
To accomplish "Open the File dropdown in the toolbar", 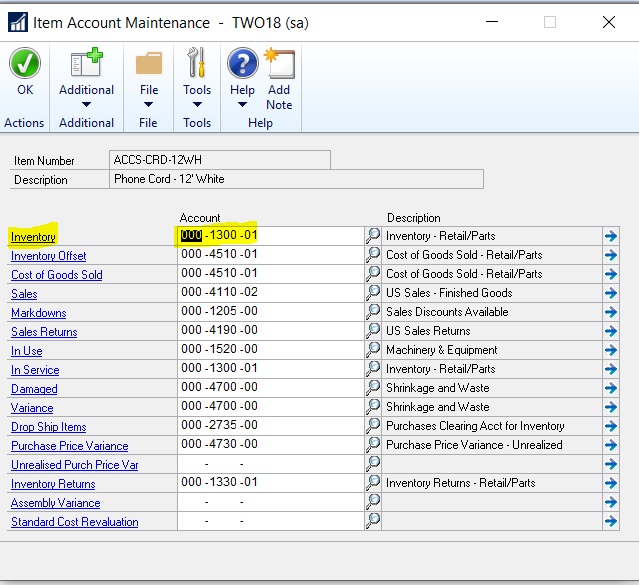I will [x=149, y=105].
